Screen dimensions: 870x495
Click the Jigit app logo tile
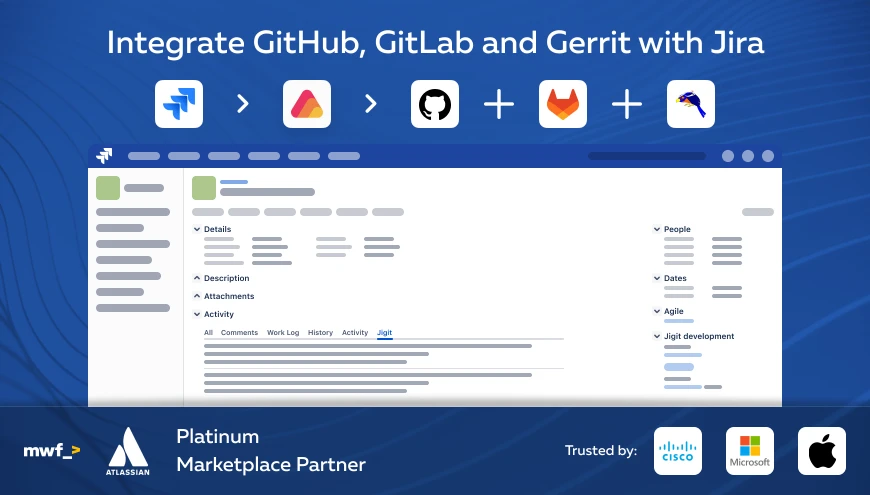click(307, 104)
